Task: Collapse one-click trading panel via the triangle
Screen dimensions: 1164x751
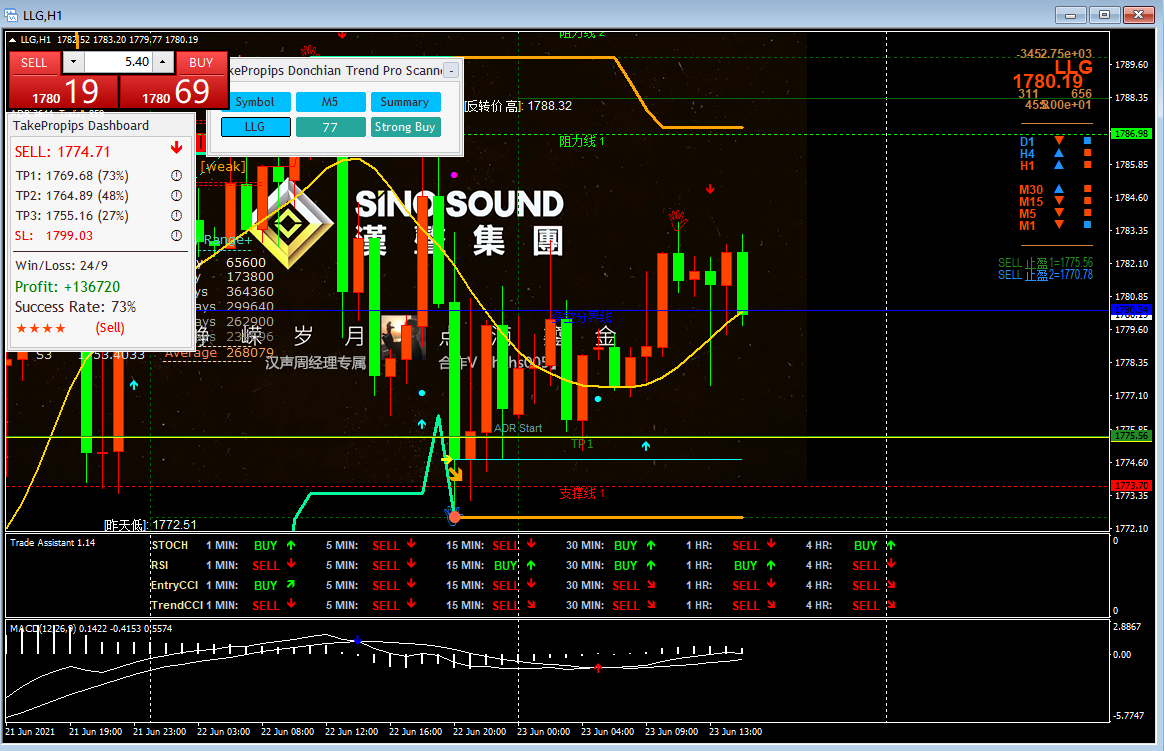Action: click(x=13, y=39)
